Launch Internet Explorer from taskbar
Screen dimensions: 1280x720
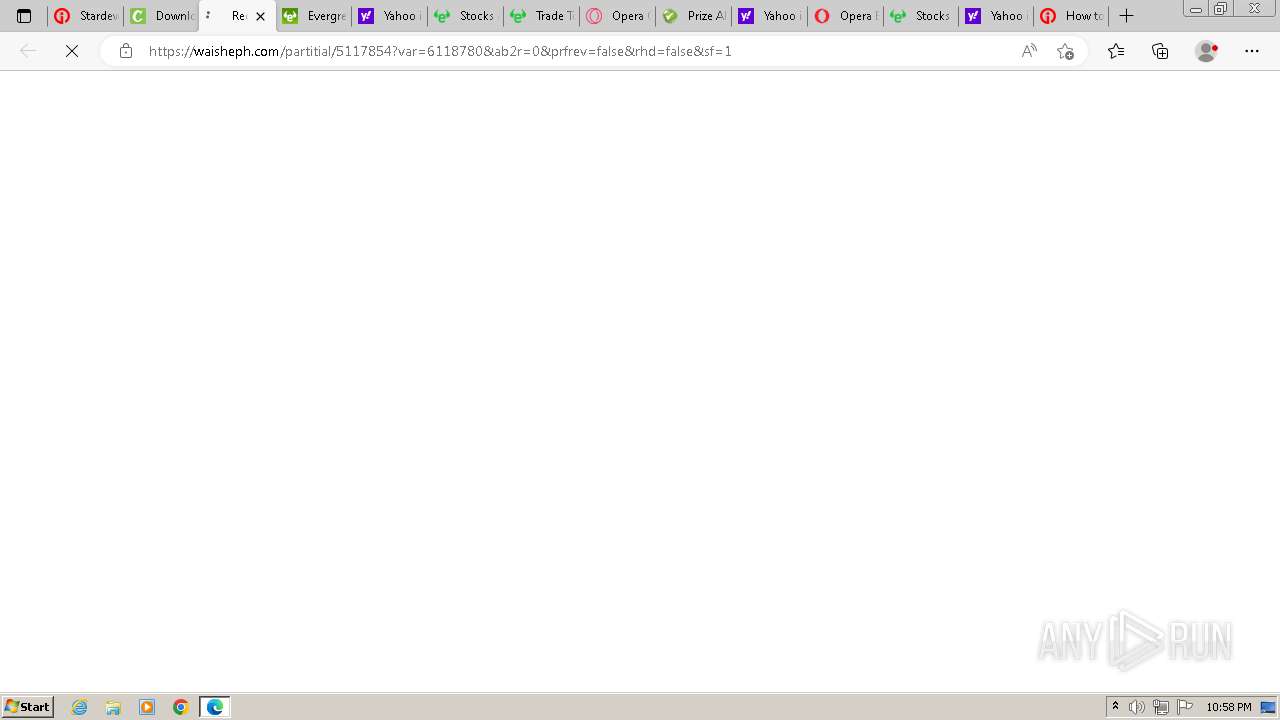click(x=80, y=707)
